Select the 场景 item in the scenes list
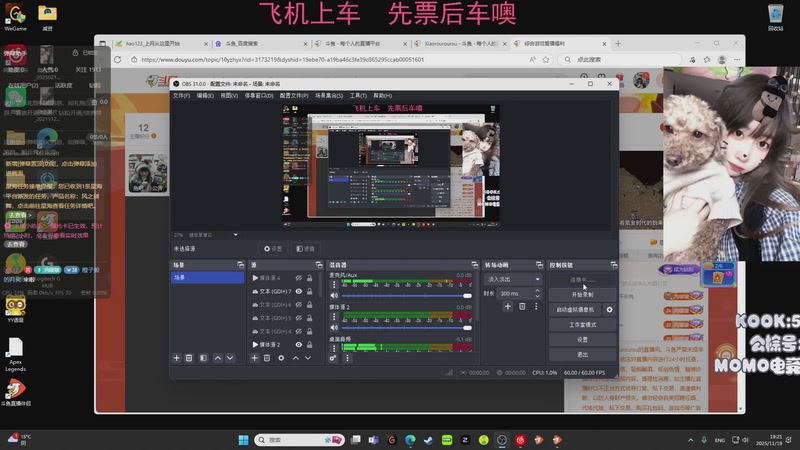The width and height of the screenshot is (800, 450). (208, 278)
